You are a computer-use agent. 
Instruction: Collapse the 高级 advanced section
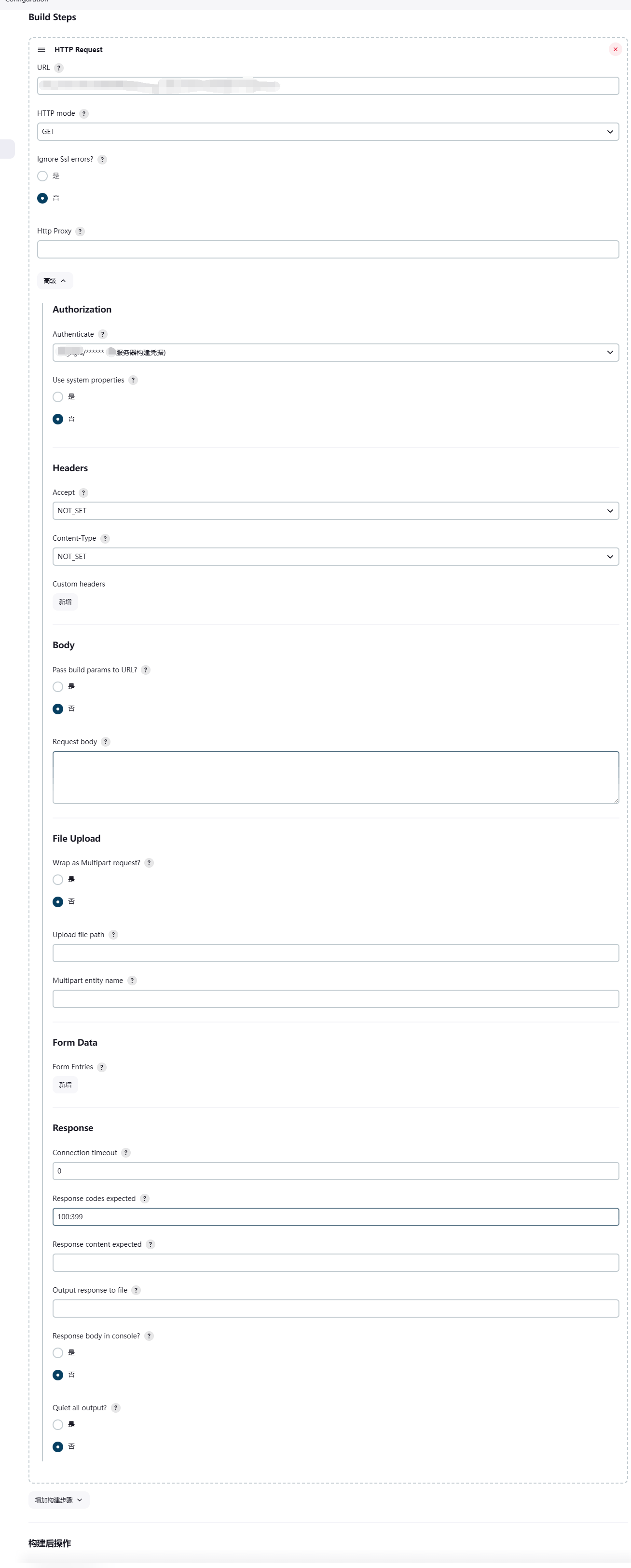55,281
